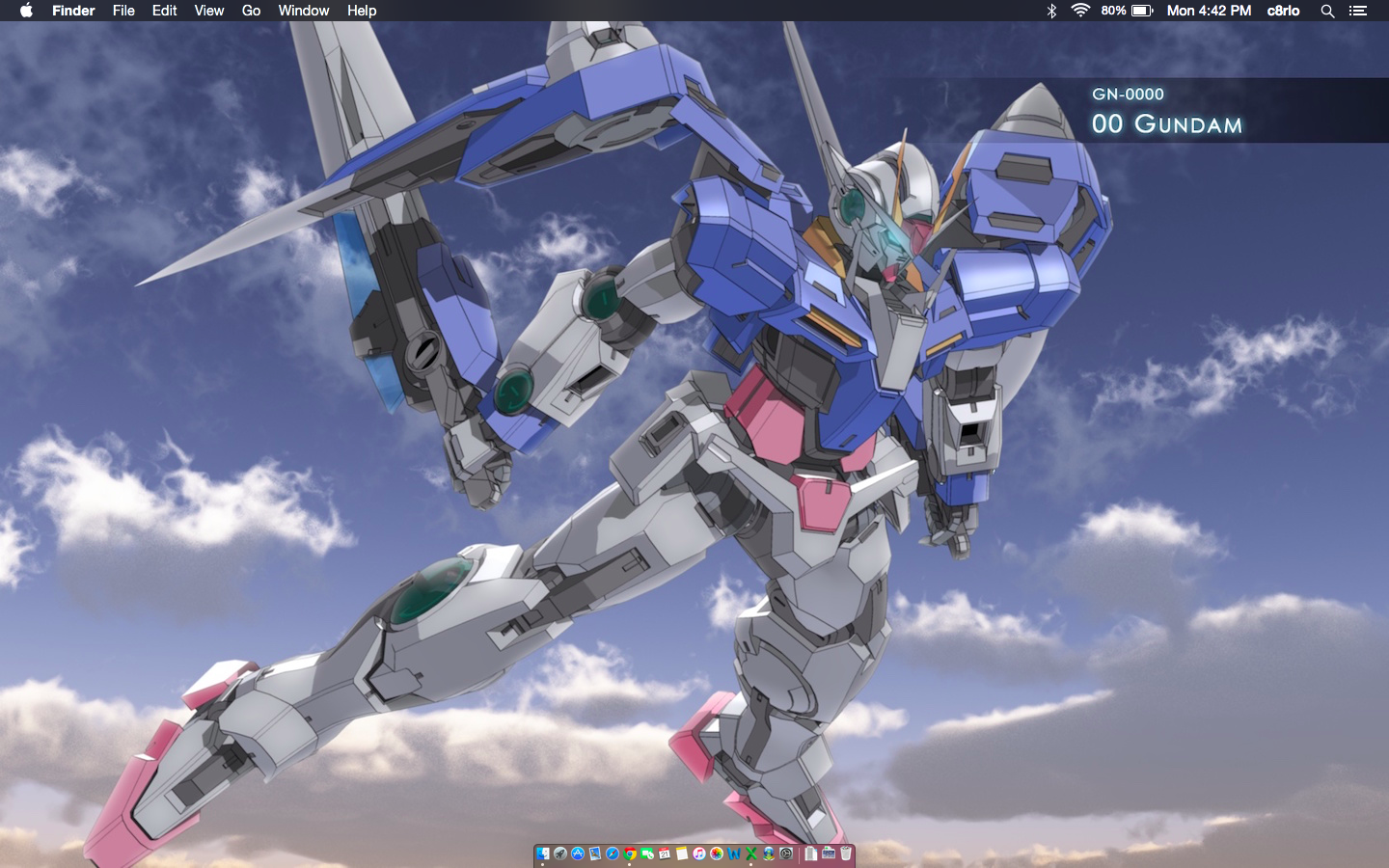Open the Finder application menu

click(73, 11)
